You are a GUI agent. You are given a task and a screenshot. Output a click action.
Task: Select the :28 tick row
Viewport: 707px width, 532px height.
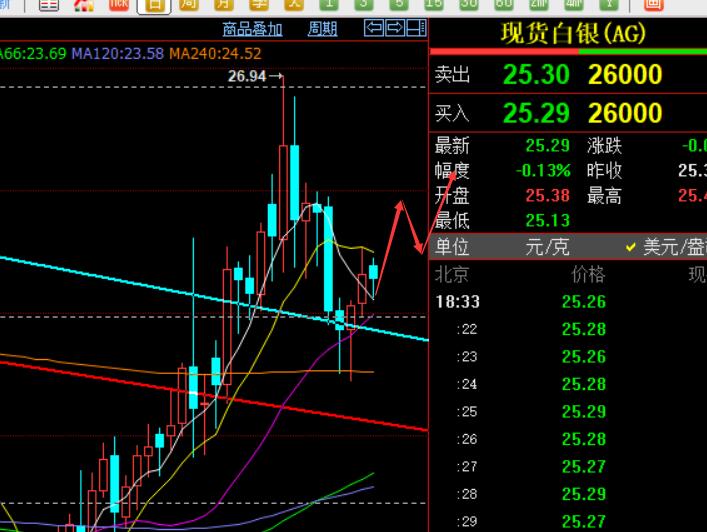pos(568,494)
